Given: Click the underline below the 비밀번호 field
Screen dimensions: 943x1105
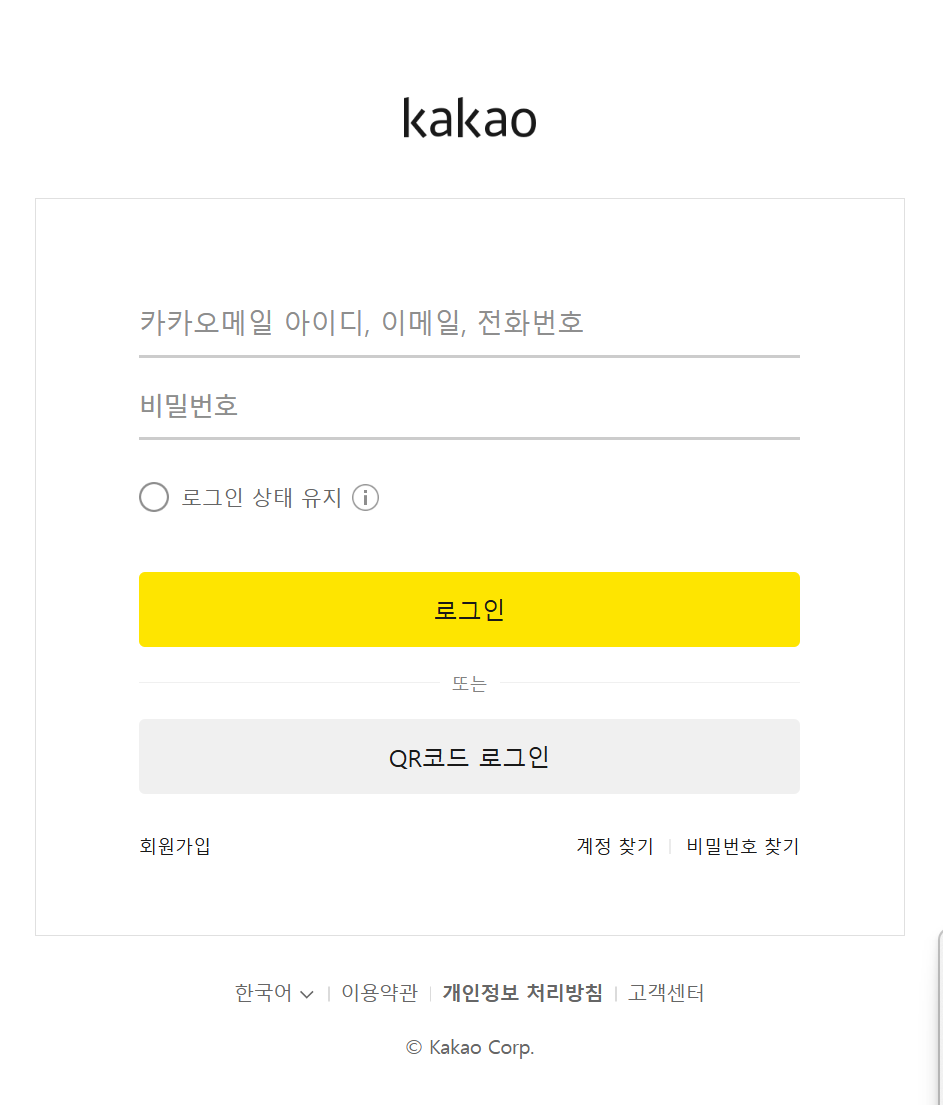Looking at the screenshot, I should 469,438.
